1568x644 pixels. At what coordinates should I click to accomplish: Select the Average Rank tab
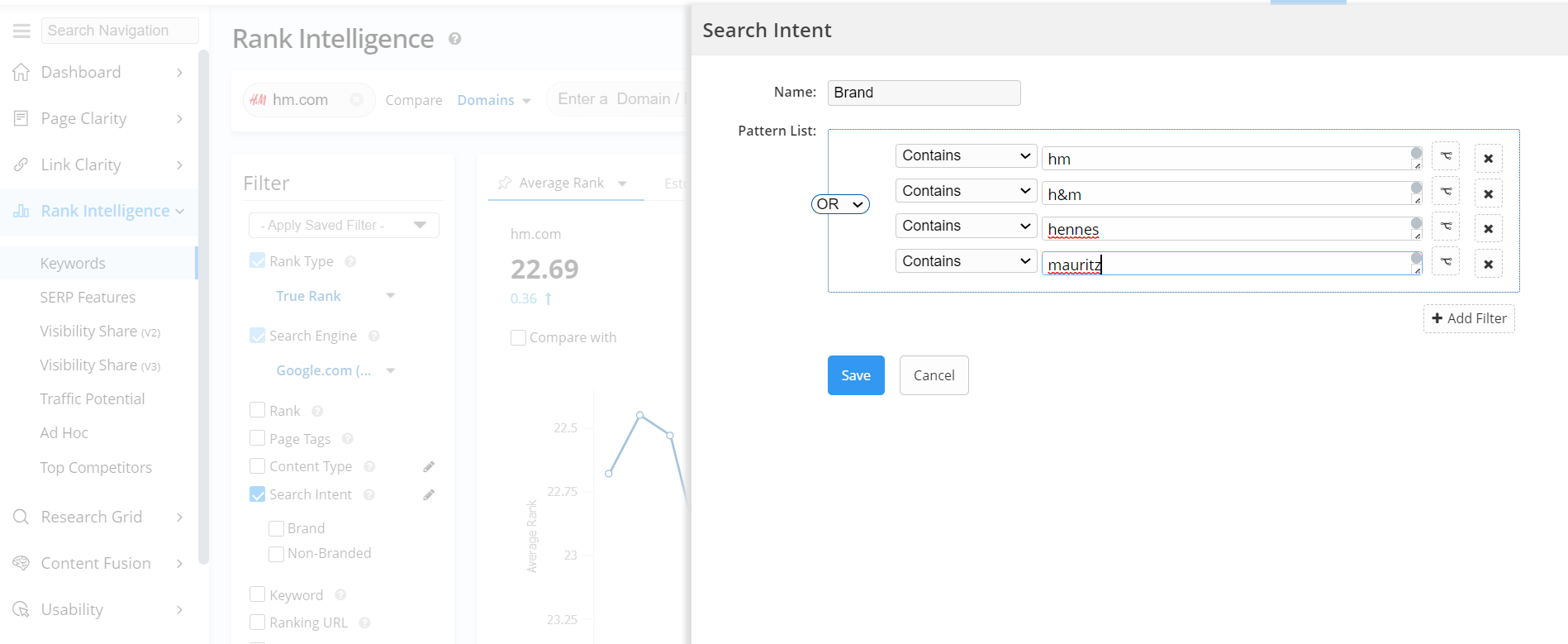tap(561, 183)
